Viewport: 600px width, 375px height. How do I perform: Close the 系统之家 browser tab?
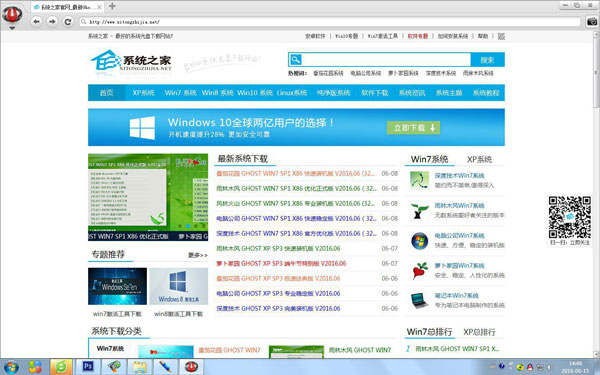tap(99, 7)
